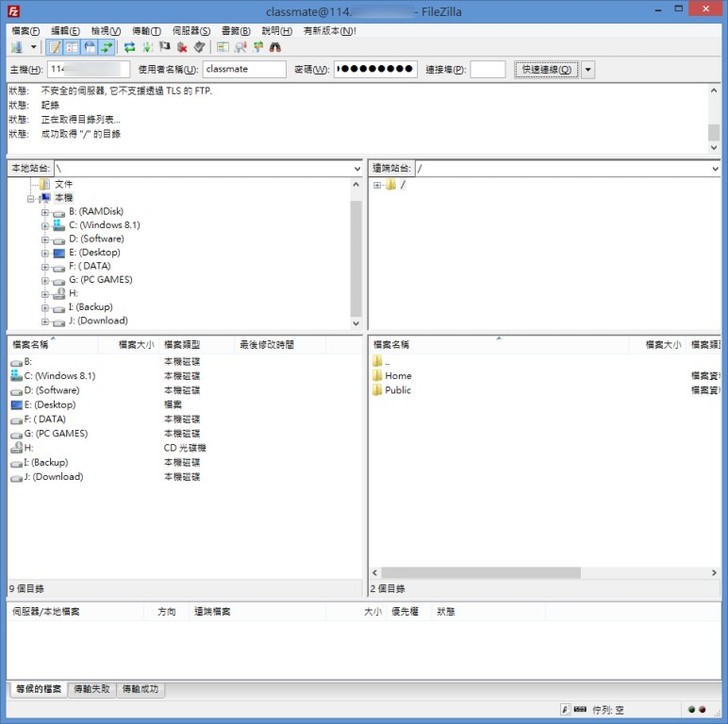Click the local tree vertical scrollbar thumb
This screenshot has width=728, height=724.
[x=356, y=259]
